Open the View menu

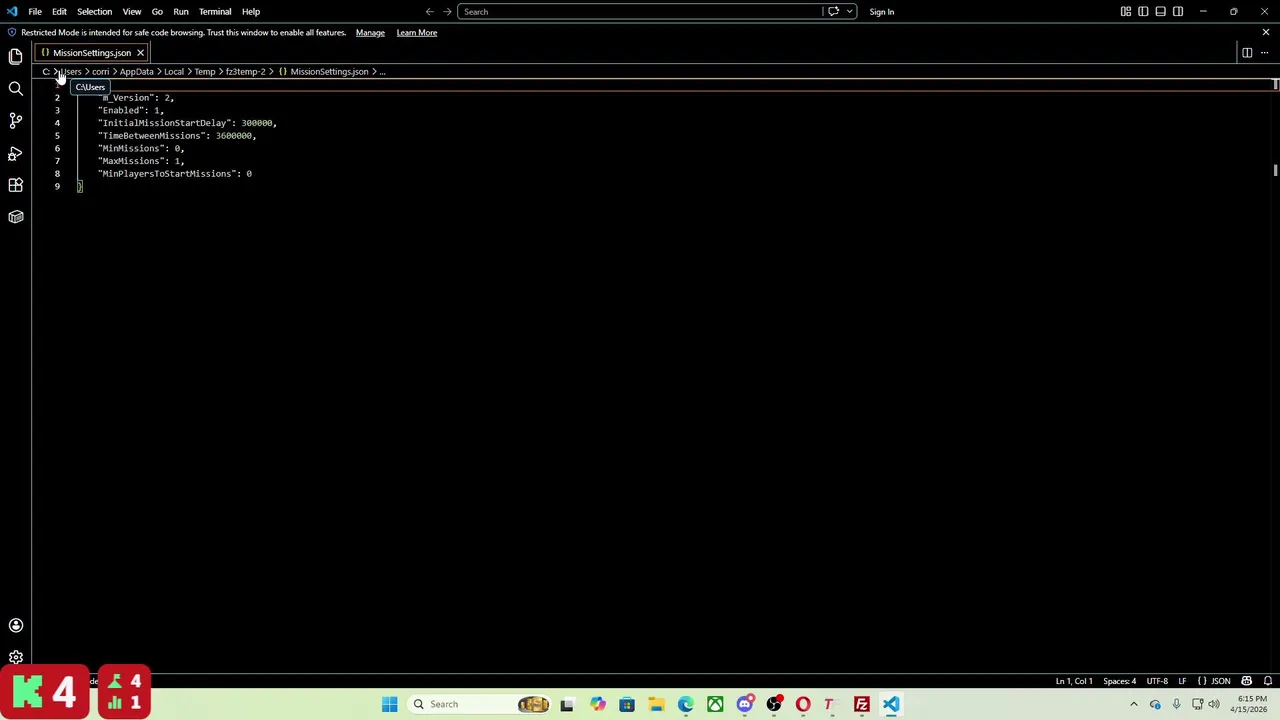pyautogui.click(x=132, y=11)
